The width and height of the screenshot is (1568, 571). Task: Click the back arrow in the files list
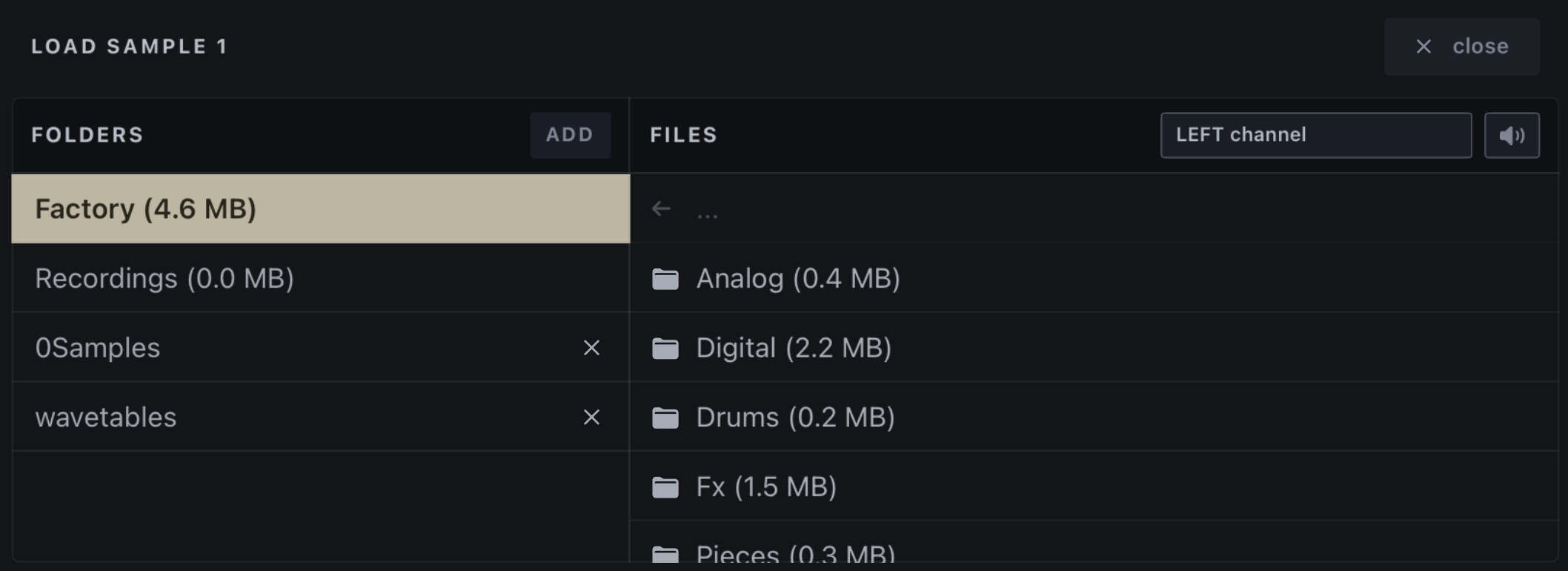click(x=661, y=209)
